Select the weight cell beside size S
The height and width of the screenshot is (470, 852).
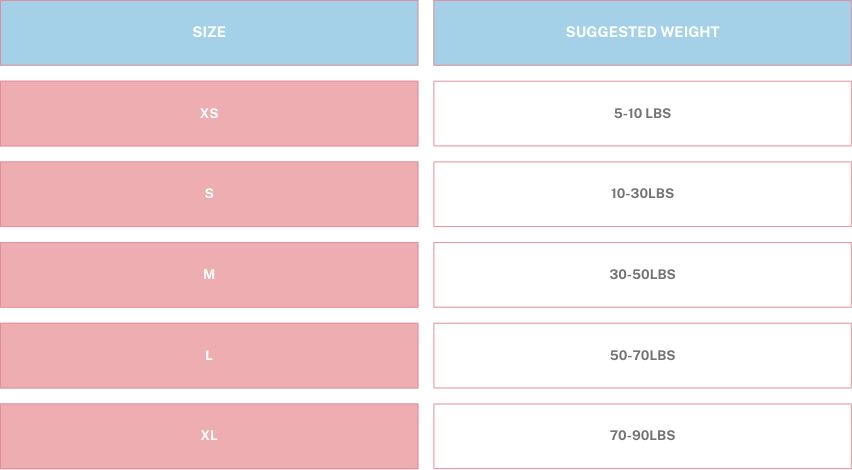(x=642, y=194)
